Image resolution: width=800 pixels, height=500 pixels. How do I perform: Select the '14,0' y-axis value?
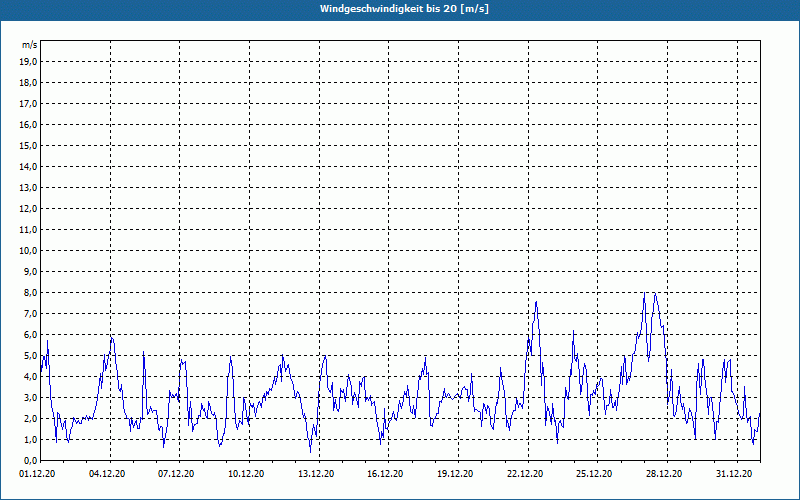28,166
